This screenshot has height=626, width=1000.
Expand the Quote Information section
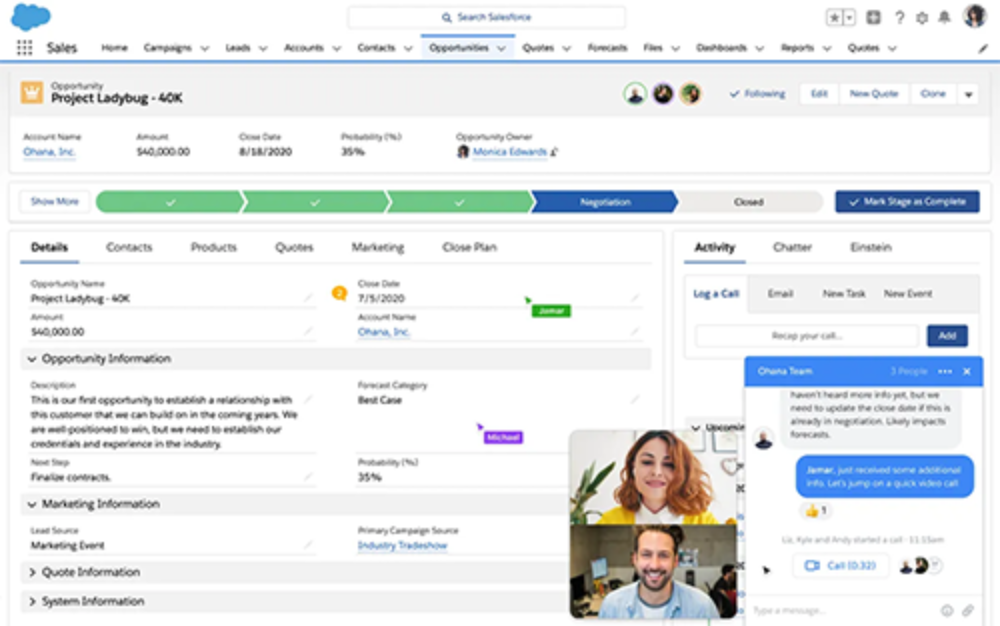[32, 572]
